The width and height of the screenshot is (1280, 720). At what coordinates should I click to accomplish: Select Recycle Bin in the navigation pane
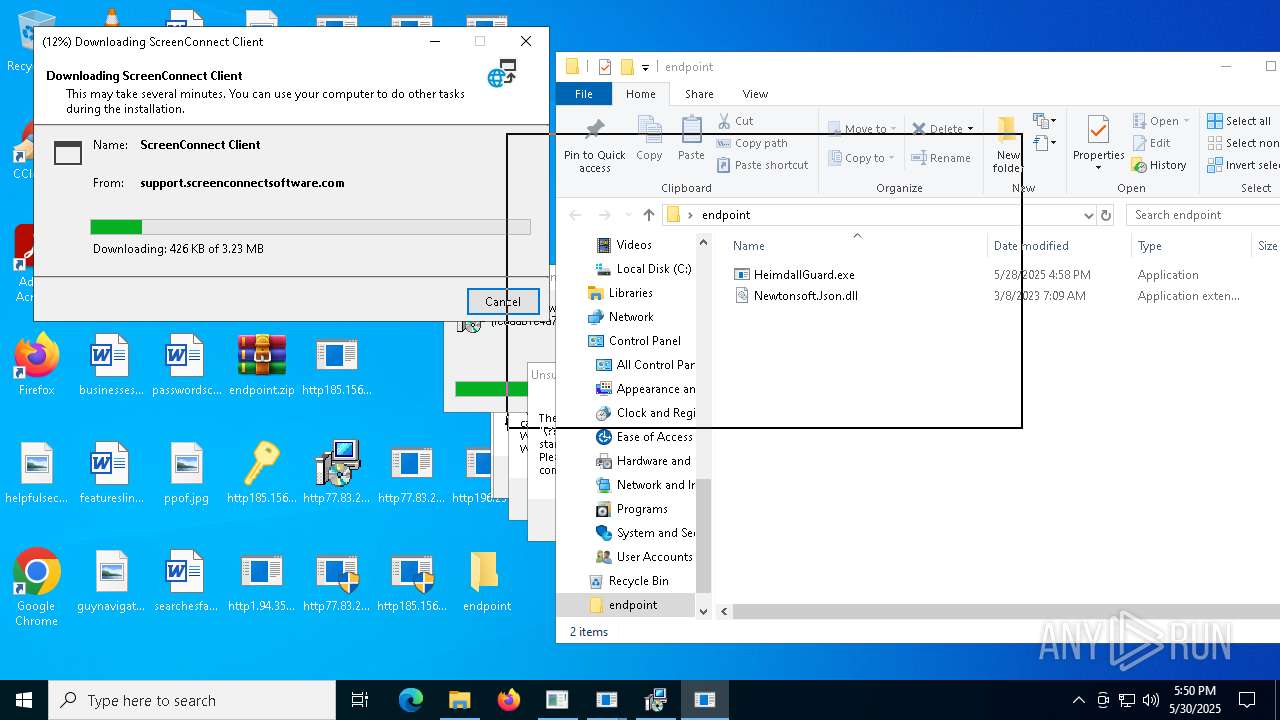tap(638, 581)
